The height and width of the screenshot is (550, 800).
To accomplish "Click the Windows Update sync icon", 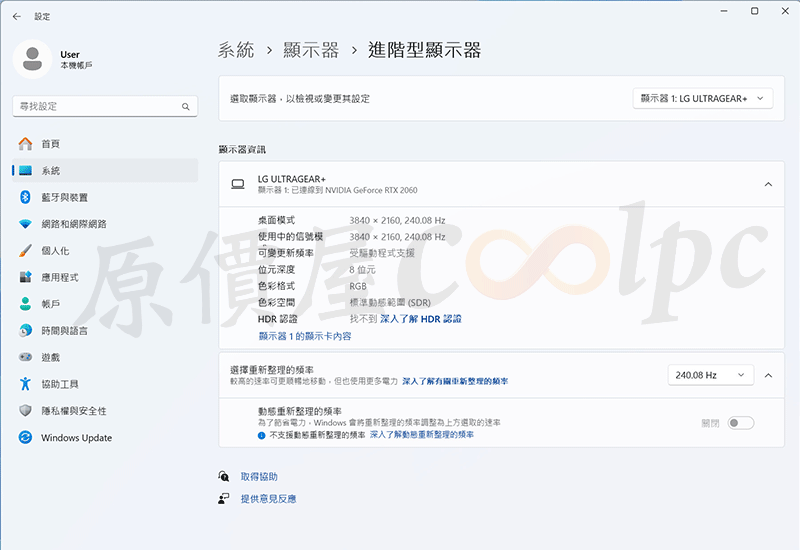I will tap(25, 437).
